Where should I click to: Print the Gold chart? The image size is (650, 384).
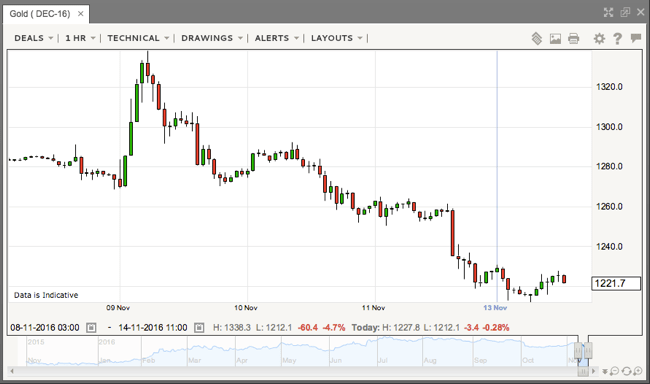pos(573,39)
